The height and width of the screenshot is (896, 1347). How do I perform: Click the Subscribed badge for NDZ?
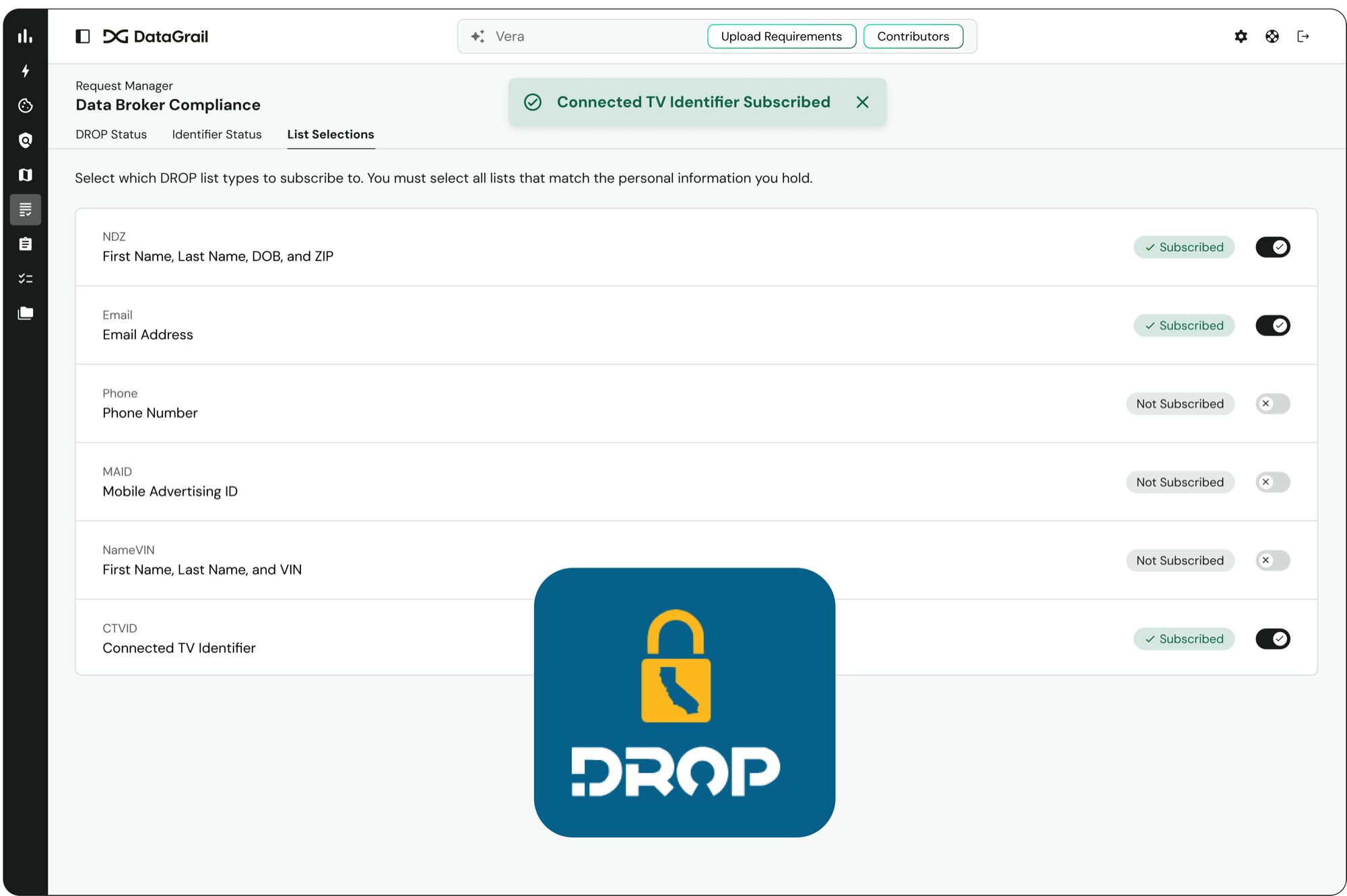(1184, 247)
